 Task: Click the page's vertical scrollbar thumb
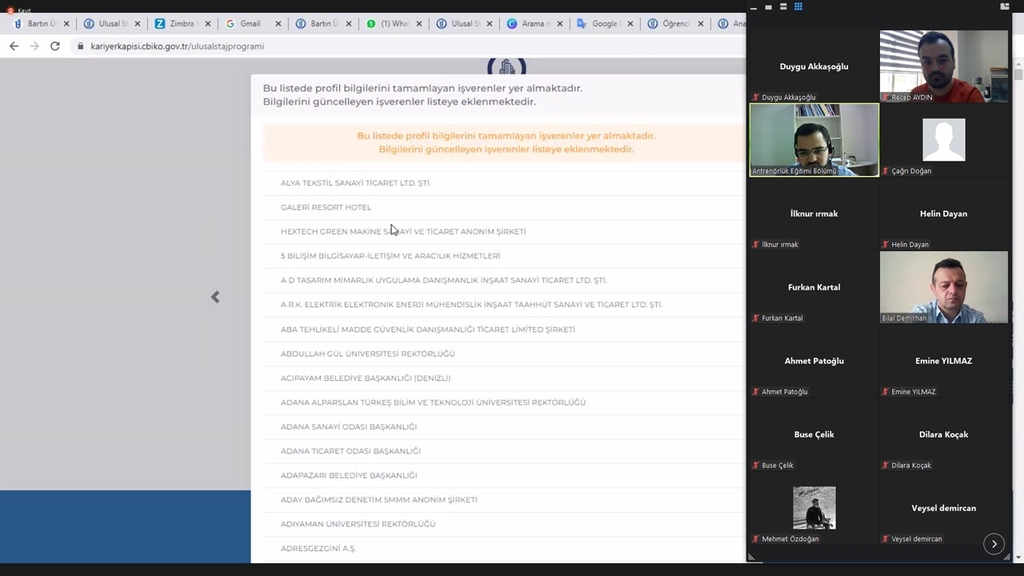1018,76
